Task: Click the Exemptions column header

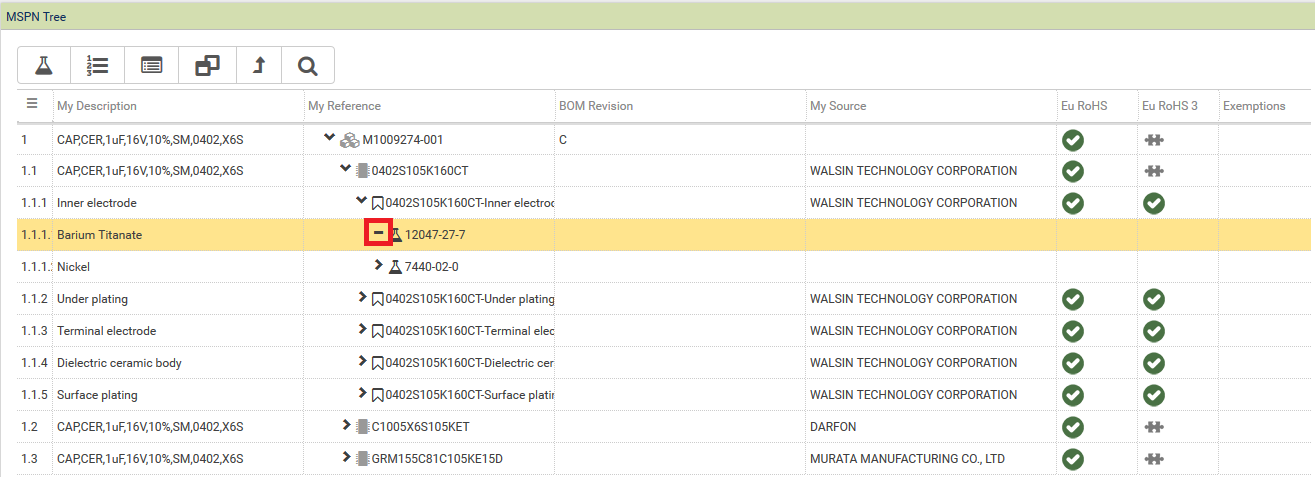Action: point(1254,106)
